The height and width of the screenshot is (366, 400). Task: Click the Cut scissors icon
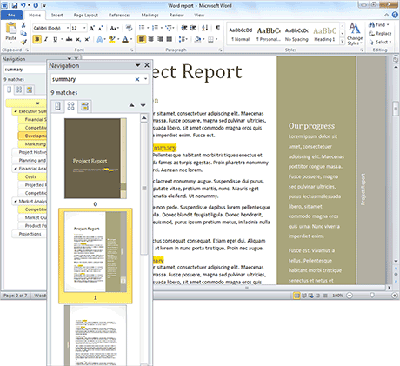click(x=23, y=25)
